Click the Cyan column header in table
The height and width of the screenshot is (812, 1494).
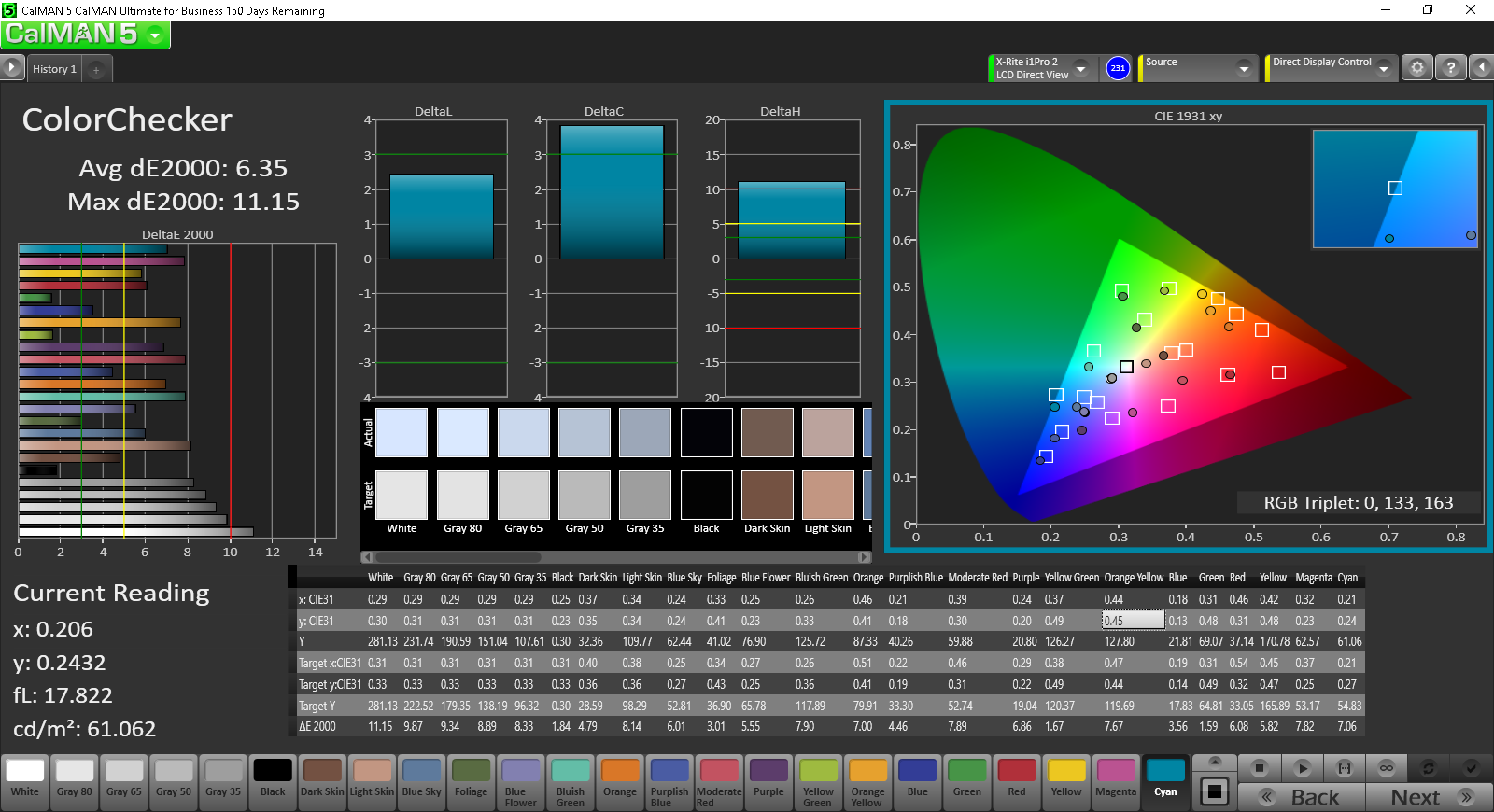tap(1347, 578)
